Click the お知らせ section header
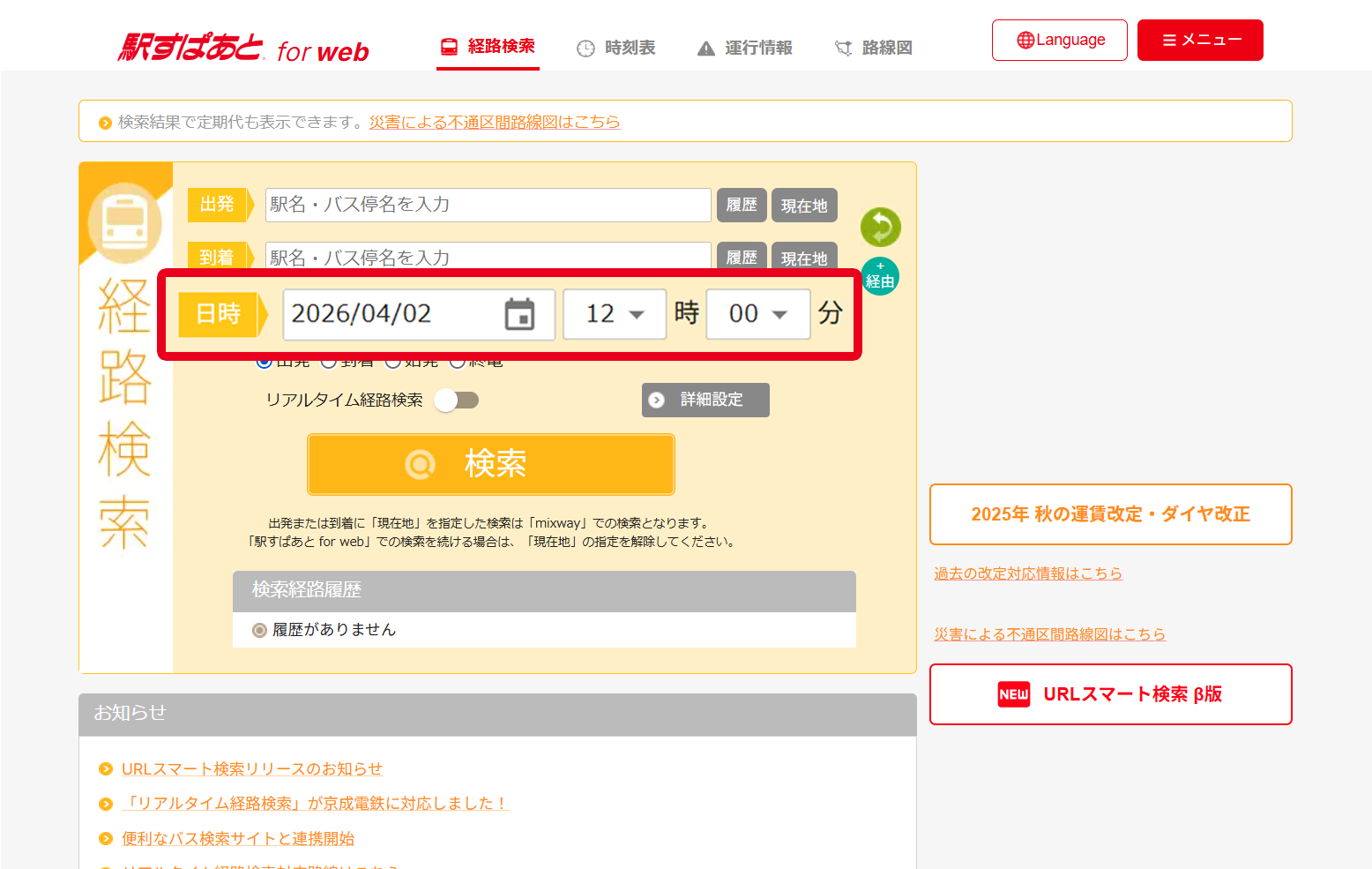The height and width of the screenshot is (869, 1372). click(497, 715)
